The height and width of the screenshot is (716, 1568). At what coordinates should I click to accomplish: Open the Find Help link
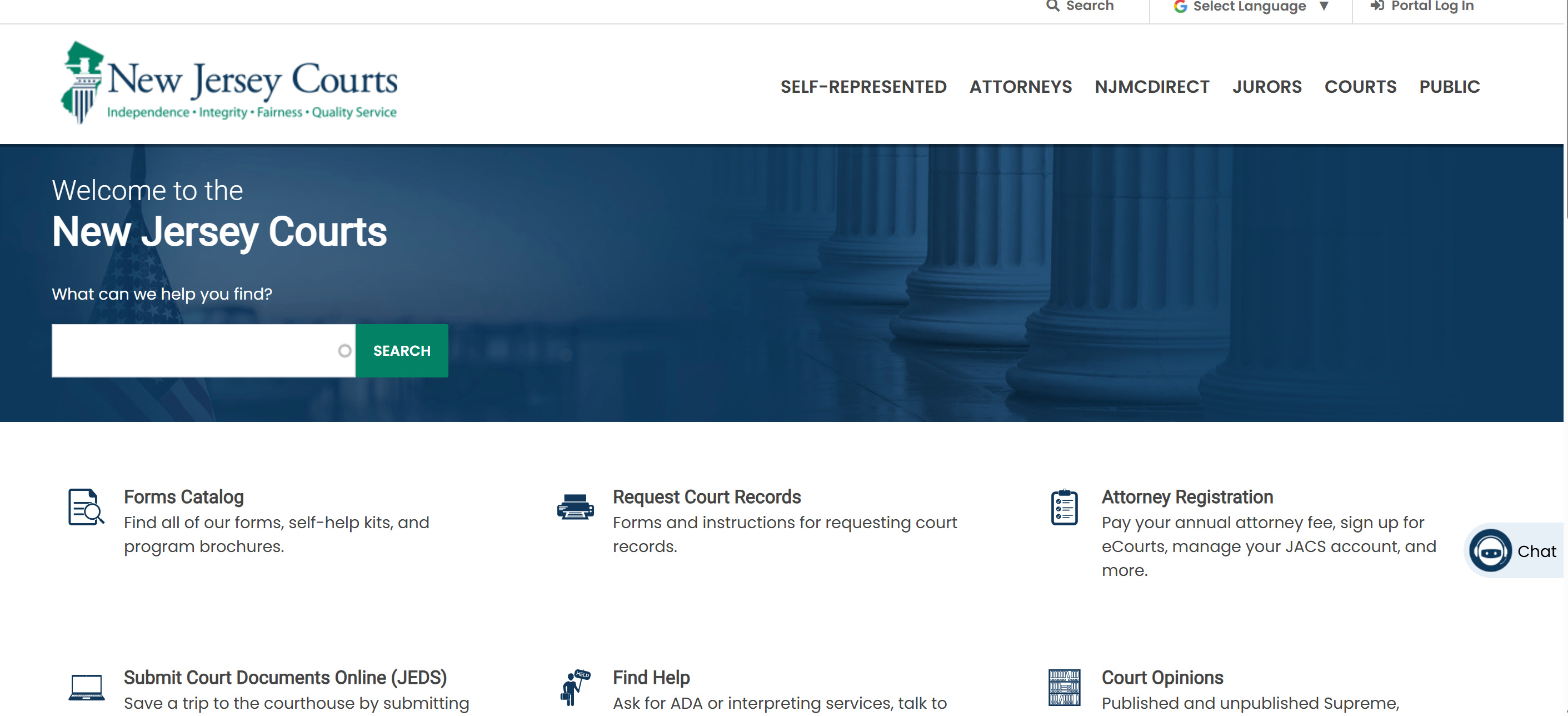coord(651,678)
